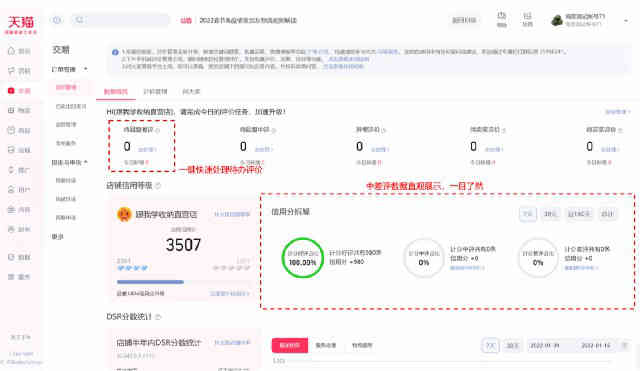Click the 公告 announcement label in header
640x371 pixels.
point(186,20)
